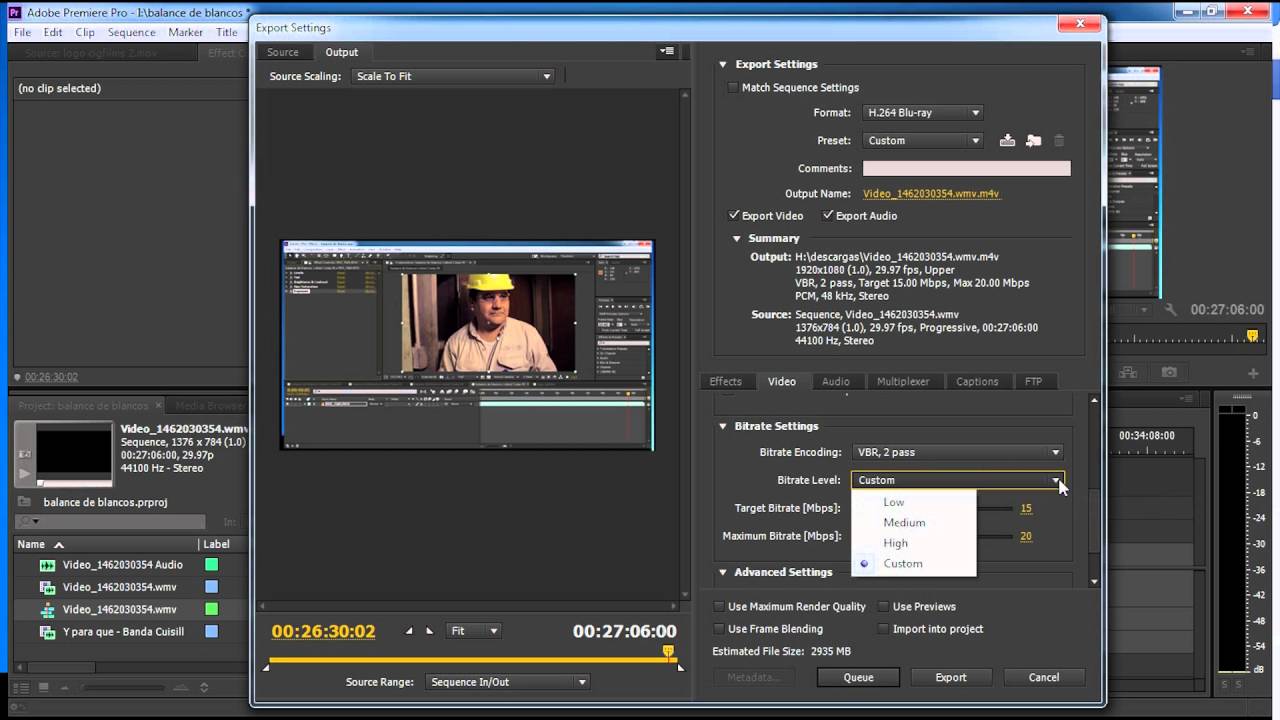Screen dimensions: 1280x720
Task: Click the Target Bitrate value 15
Action: coord(1026,509)
